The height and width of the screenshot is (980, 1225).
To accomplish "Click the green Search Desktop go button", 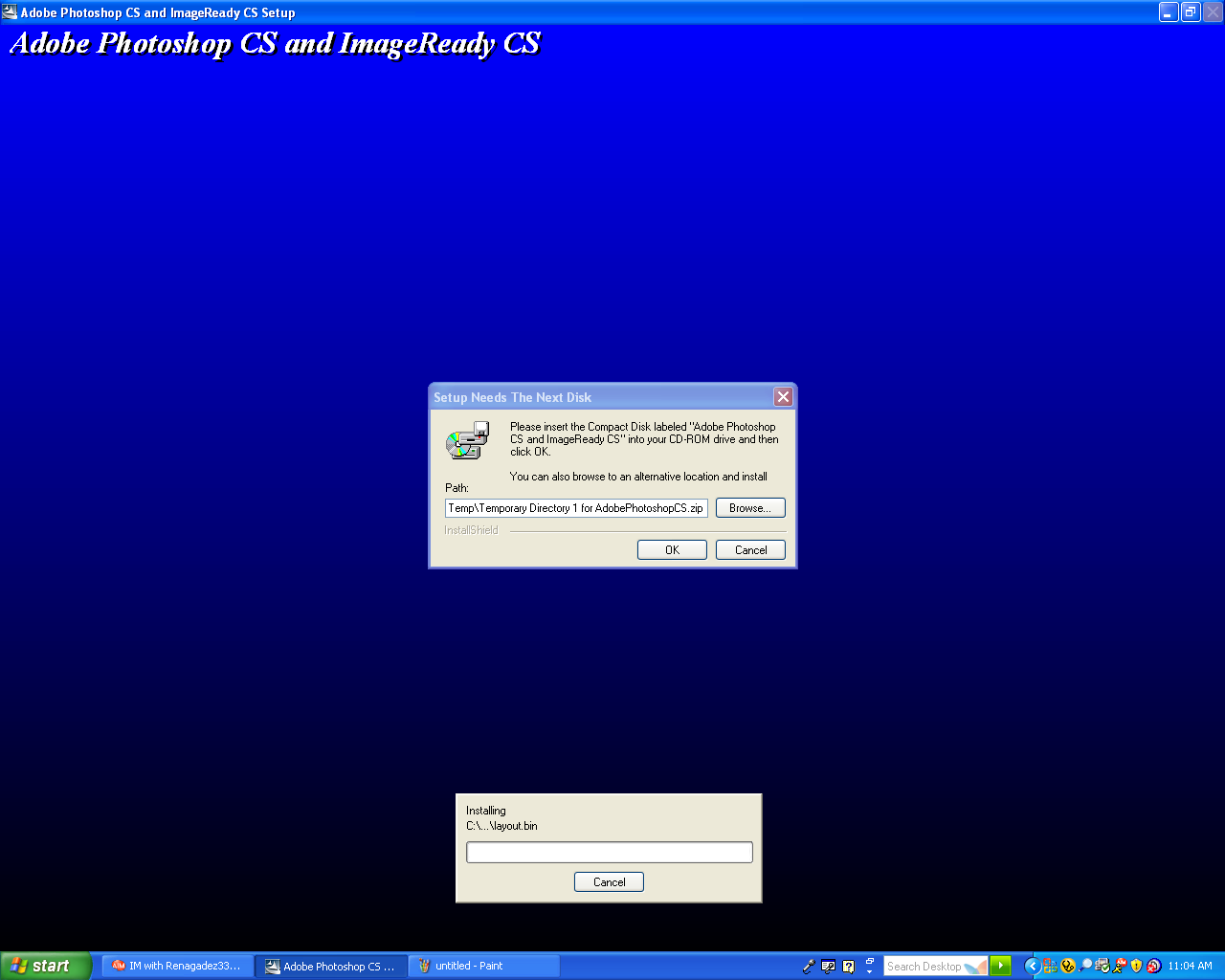I will 1000,966.
